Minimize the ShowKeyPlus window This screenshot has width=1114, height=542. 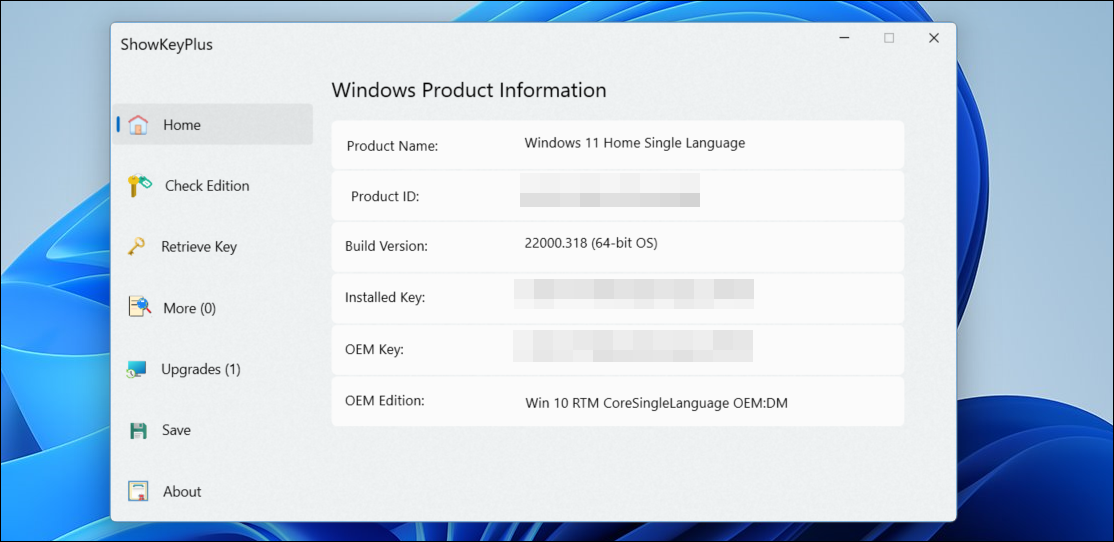(844, 38)
